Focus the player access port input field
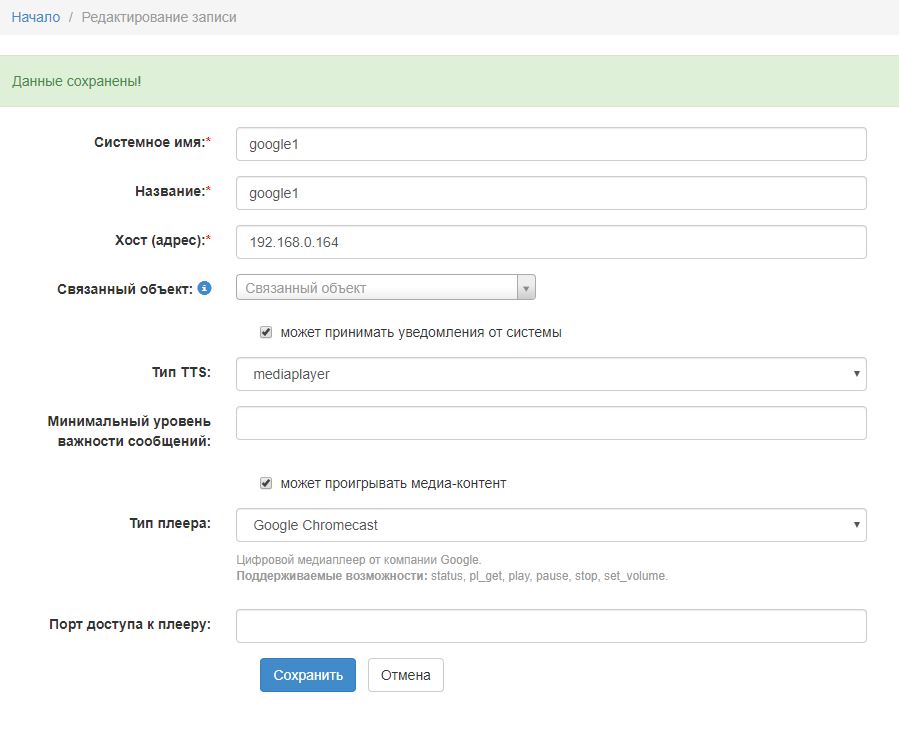The image size is (899, 743). coord(551,626)
